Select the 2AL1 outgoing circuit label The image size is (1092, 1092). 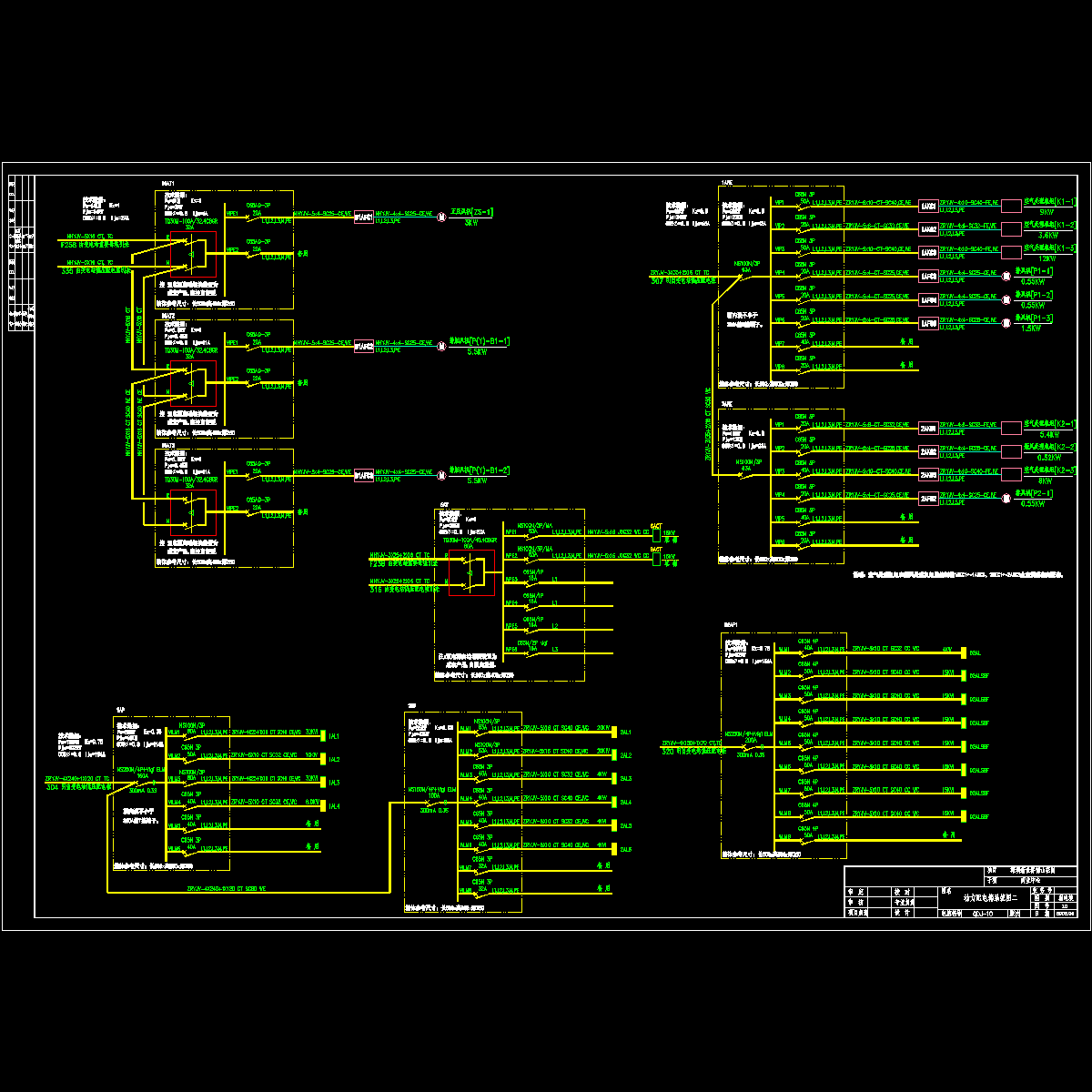626,733
